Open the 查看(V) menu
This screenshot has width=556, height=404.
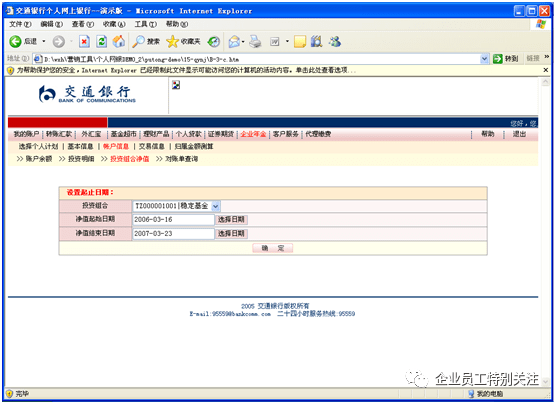(x=83, y=24)
